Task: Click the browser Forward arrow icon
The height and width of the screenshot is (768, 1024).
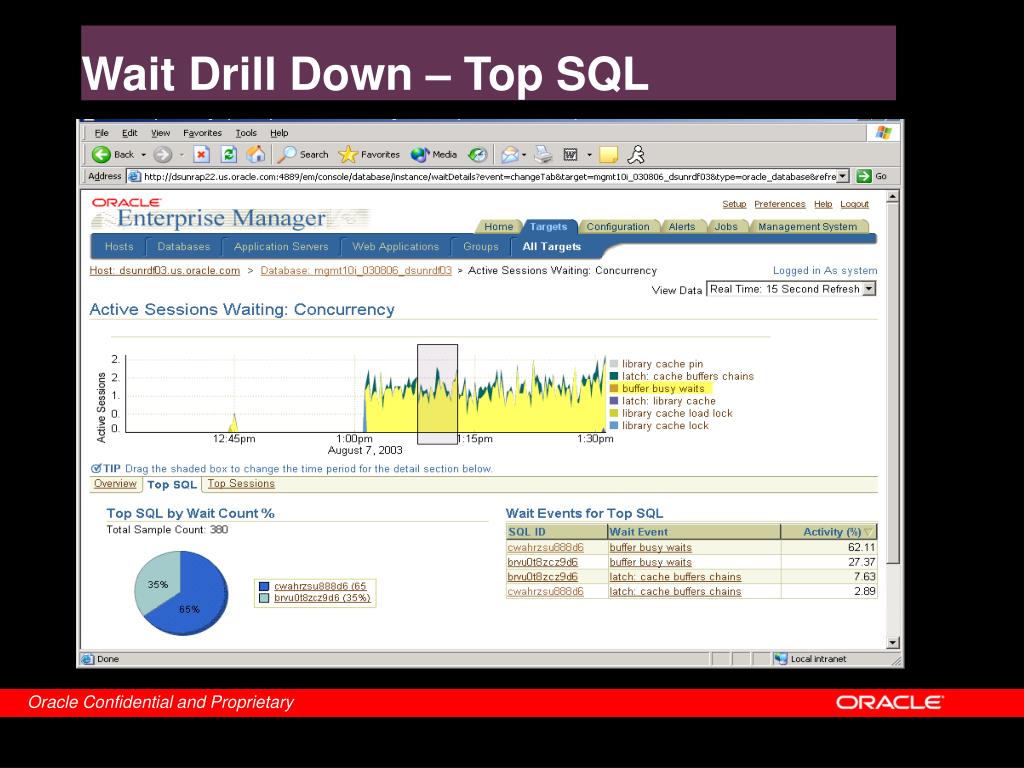Action: [x=162, y=155]
